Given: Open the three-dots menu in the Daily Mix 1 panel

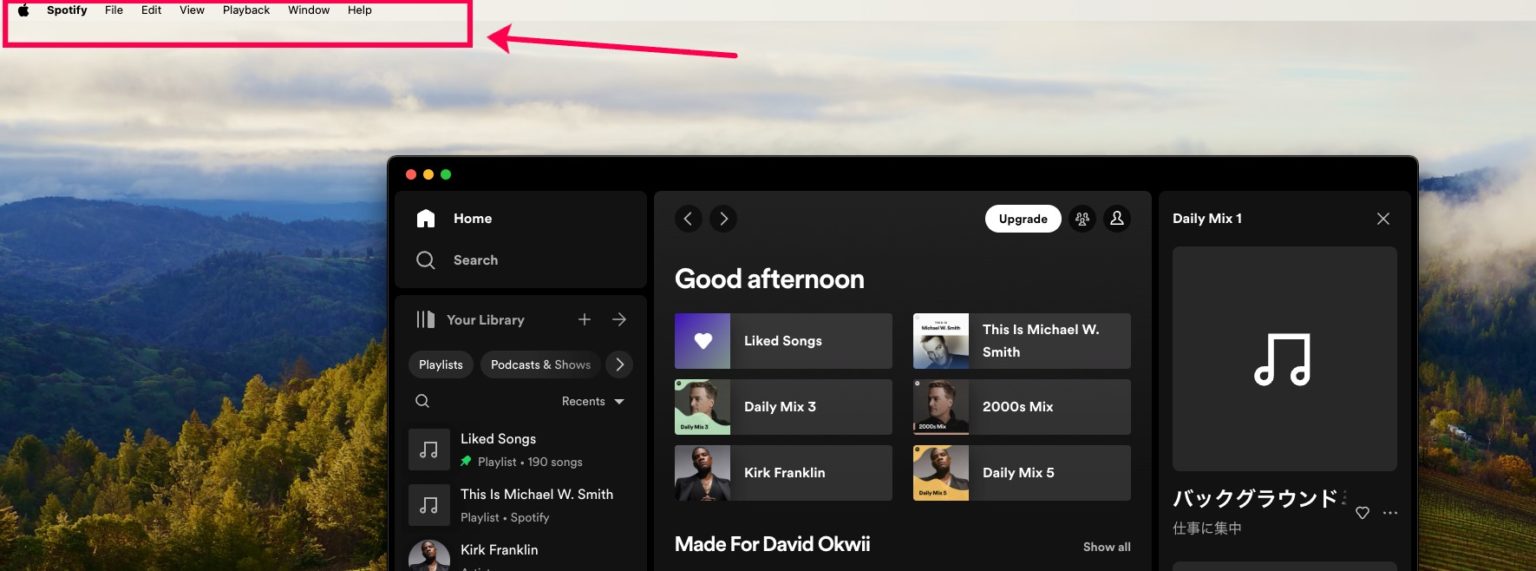Looking at the screenshot, I should [x=1390, y=513].
